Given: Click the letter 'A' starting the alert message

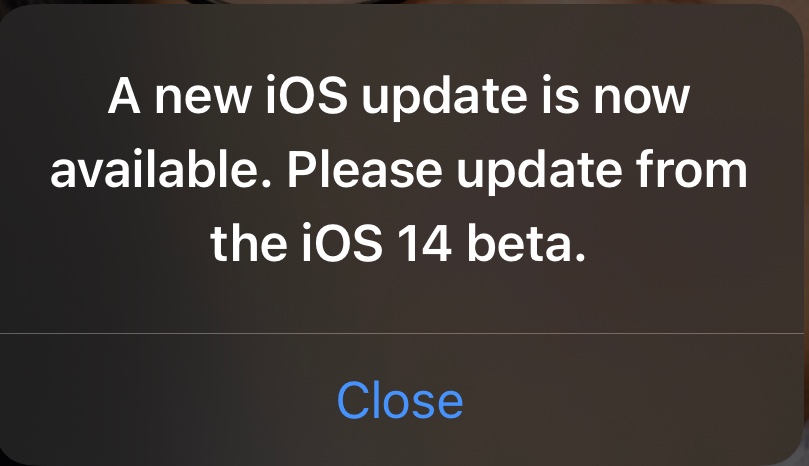Looking at the screenshot, I should [x=124, y=95].
